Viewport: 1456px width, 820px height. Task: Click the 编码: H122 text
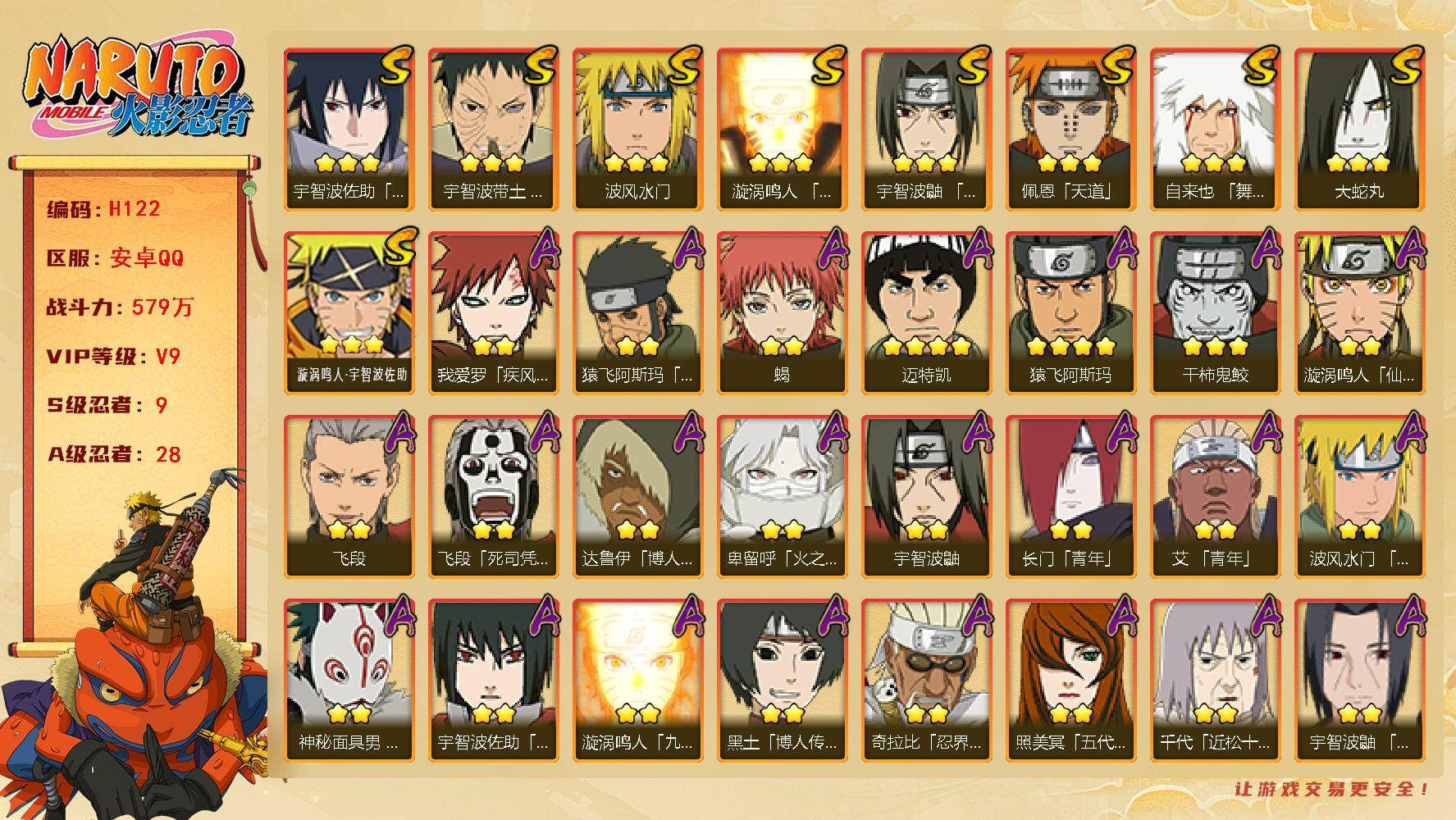[103, 209]
